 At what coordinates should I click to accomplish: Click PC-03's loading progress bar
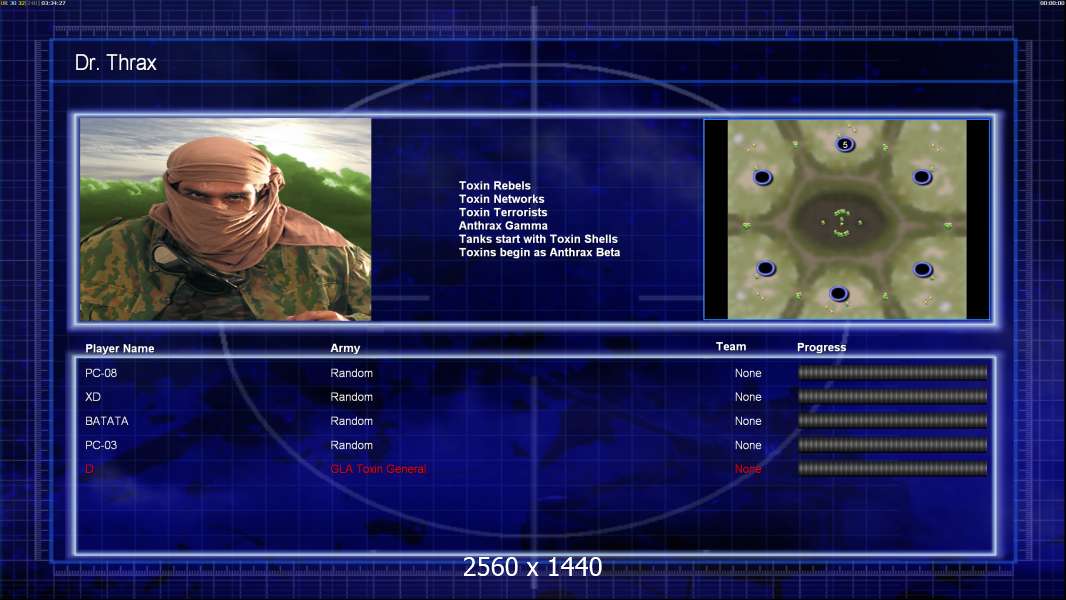pos(892,445)
